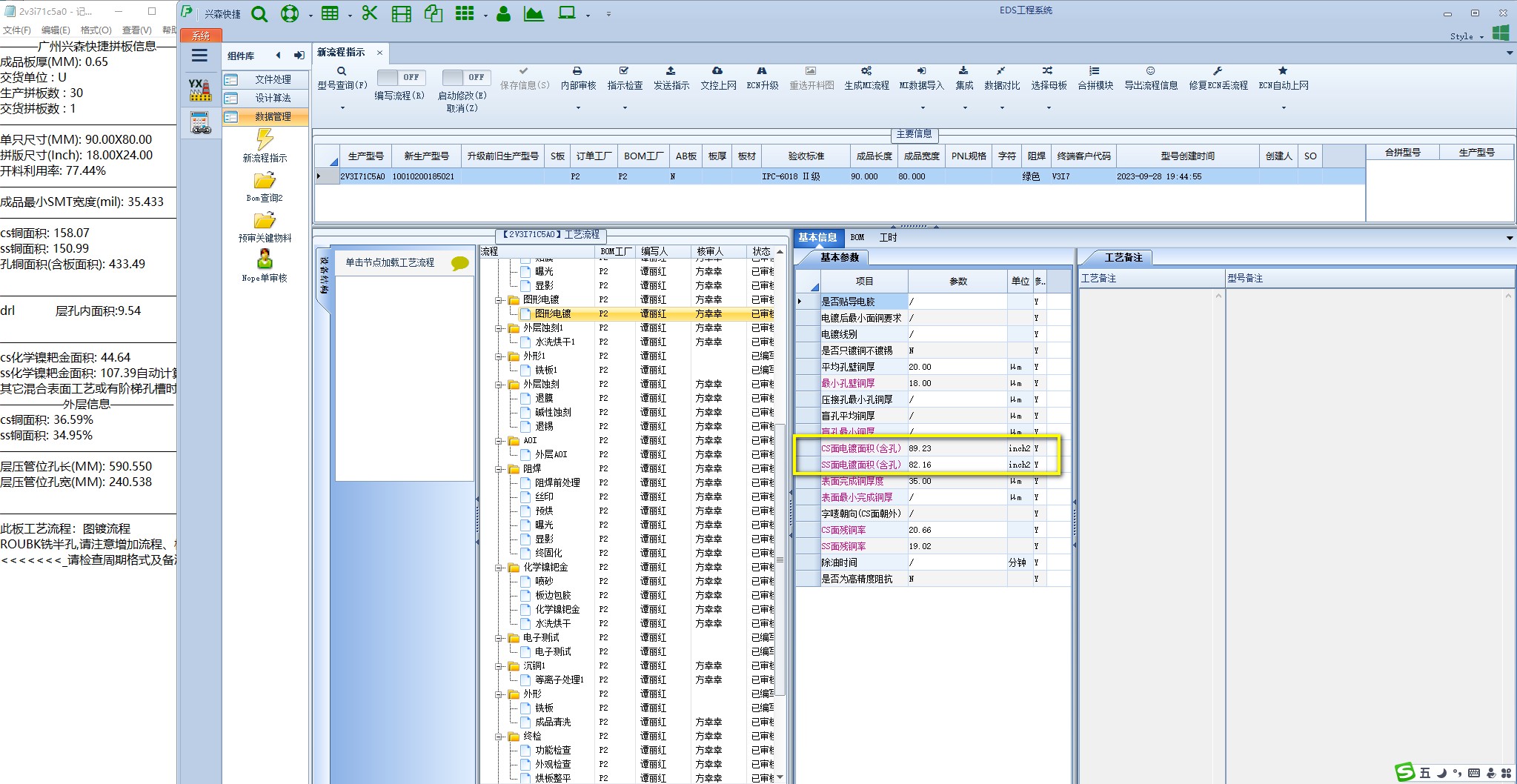Click the film strip icon in quick toolbar
This screenshot has width=1517, height=784.
coord(401,13)
